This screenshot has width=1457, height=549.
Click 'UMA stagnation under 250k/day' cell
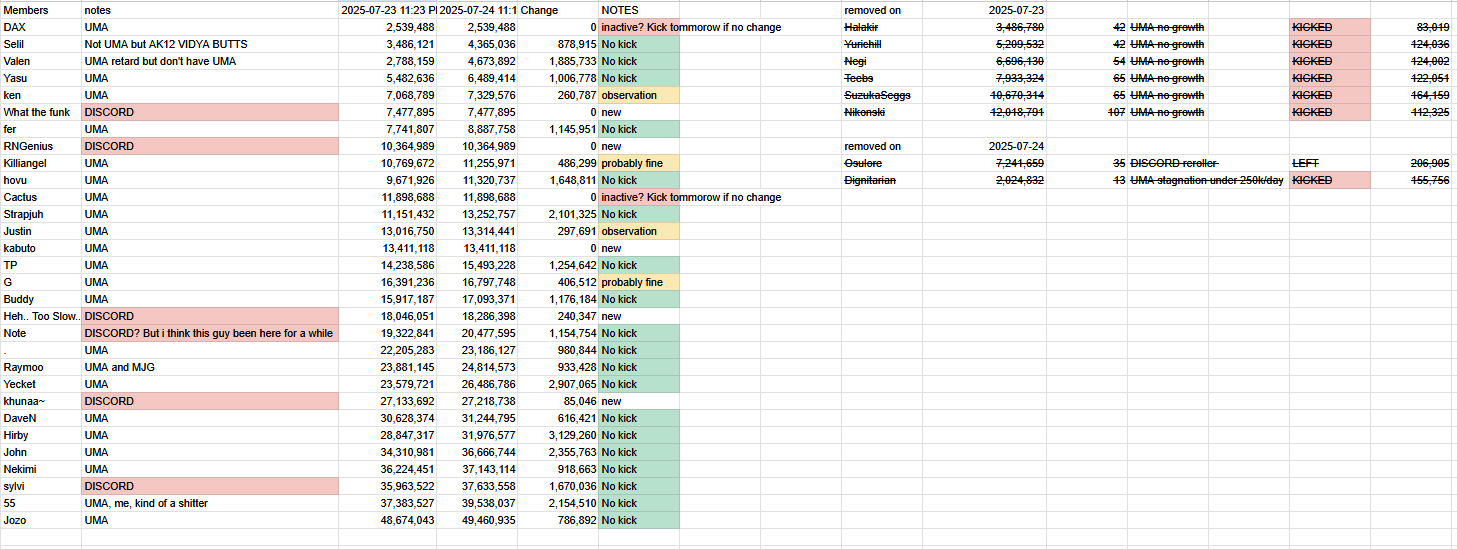1207,180
